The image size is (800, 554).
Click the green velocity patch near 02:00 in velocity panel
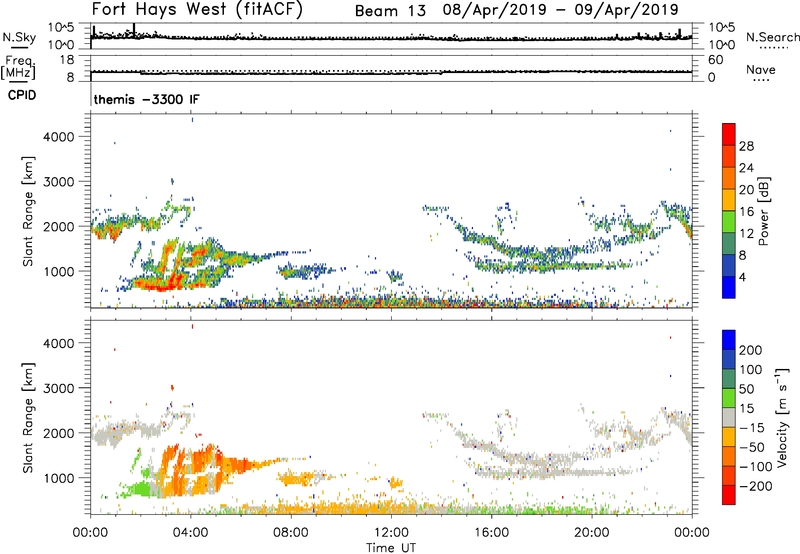(x=139, y=489)
